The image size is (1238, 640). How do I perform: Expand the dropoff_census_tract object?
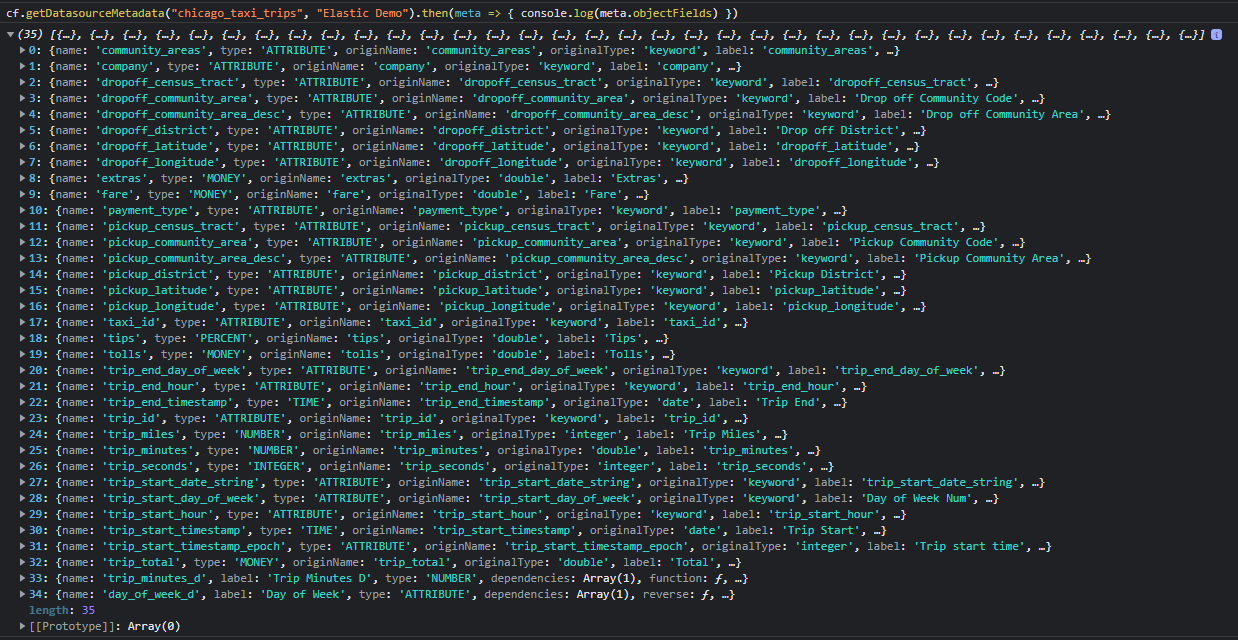coord(22,81)
